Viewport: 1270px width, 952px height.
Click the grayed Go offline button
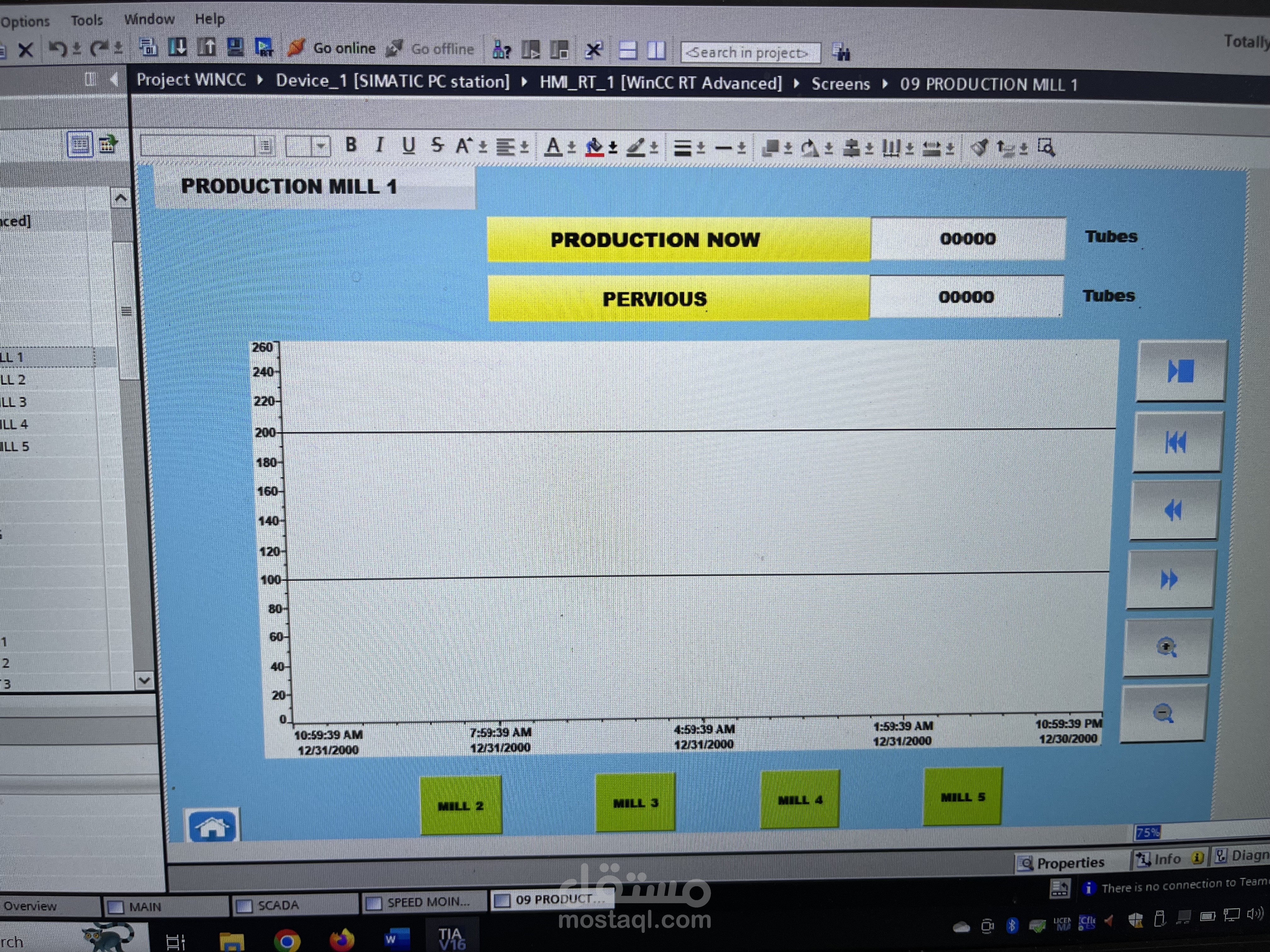(430, 49)
